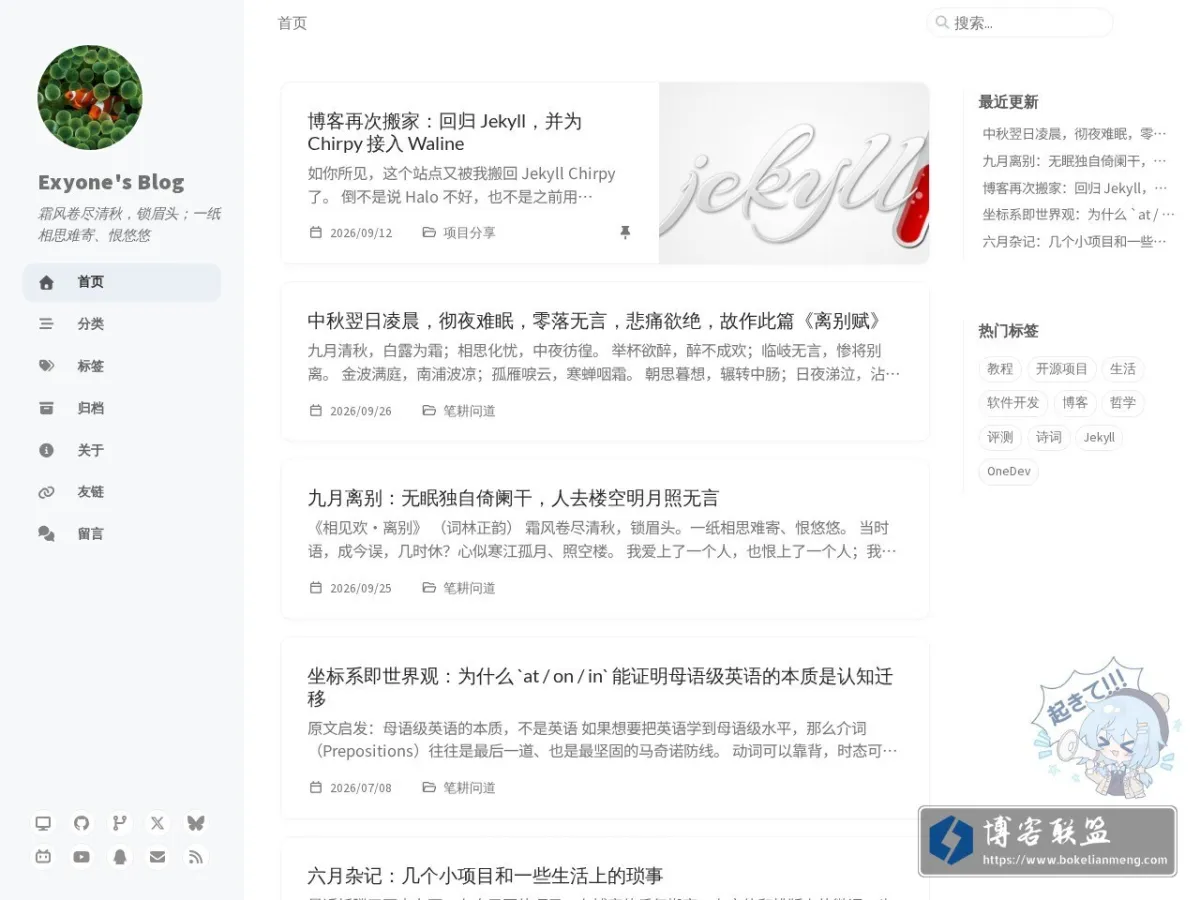Select the 哲学 tag
This screenshot has width=1200, height=900.
pos(1123,403)
